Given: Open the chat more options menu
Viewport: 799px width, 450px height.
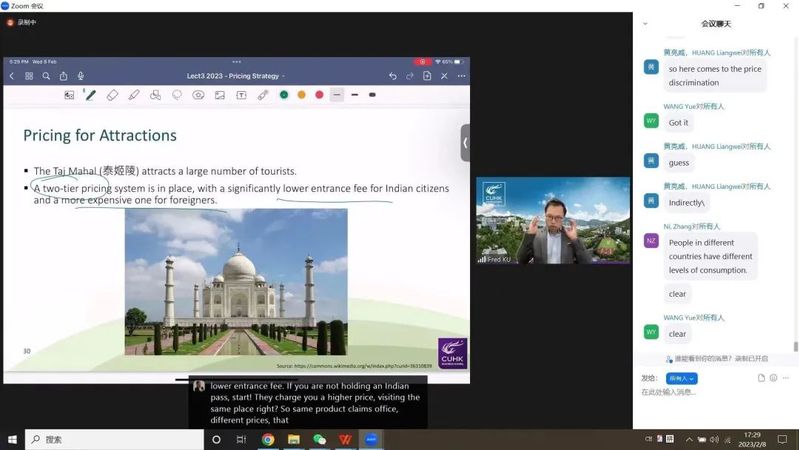Looking at the screenshot, I should point(787,378).
